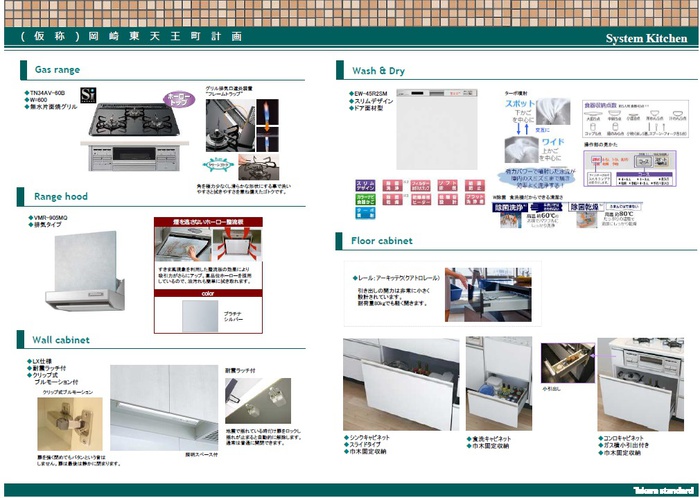Click the green カラーナビ食器かご badge
The height and width of the screenshot is (498, 700).
(365, 199)
